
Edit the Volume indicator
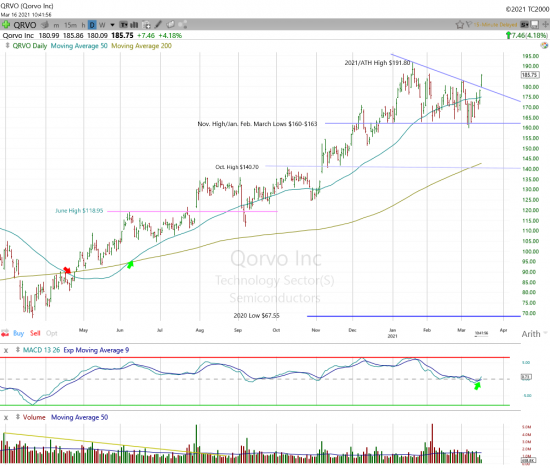point(34,417)
